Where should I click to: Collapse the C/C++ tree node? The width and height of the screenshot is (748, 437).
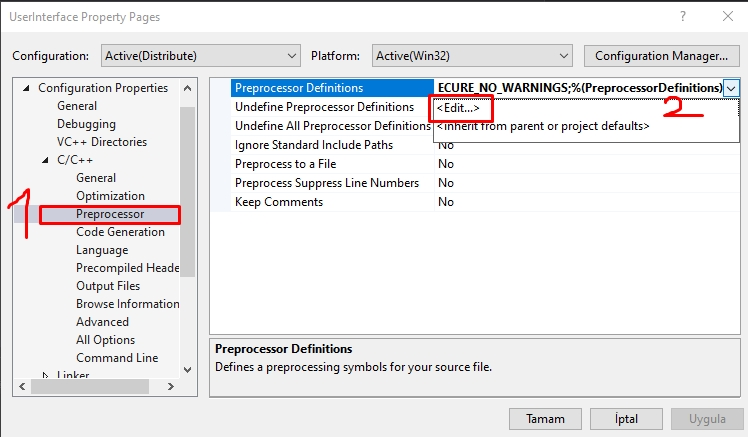pyautogui.click(x=45, y=160)
